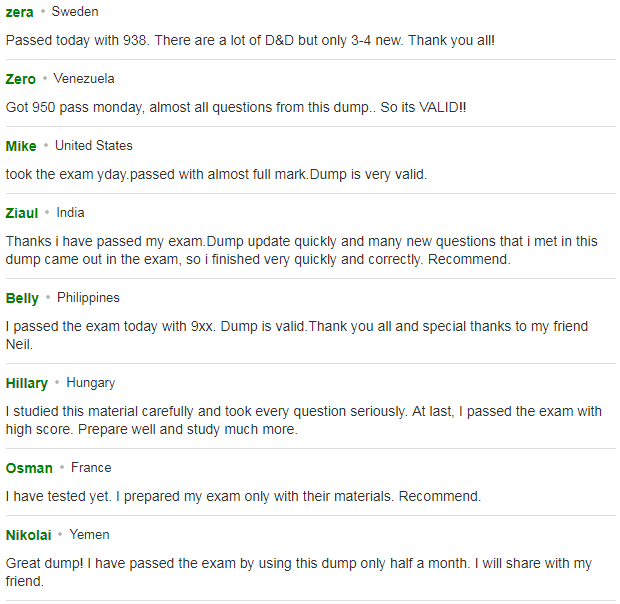Viewport: 620px width, 604px height.
Task: Select Nikolai's Great dump comment text
Action: coord(299,572)
